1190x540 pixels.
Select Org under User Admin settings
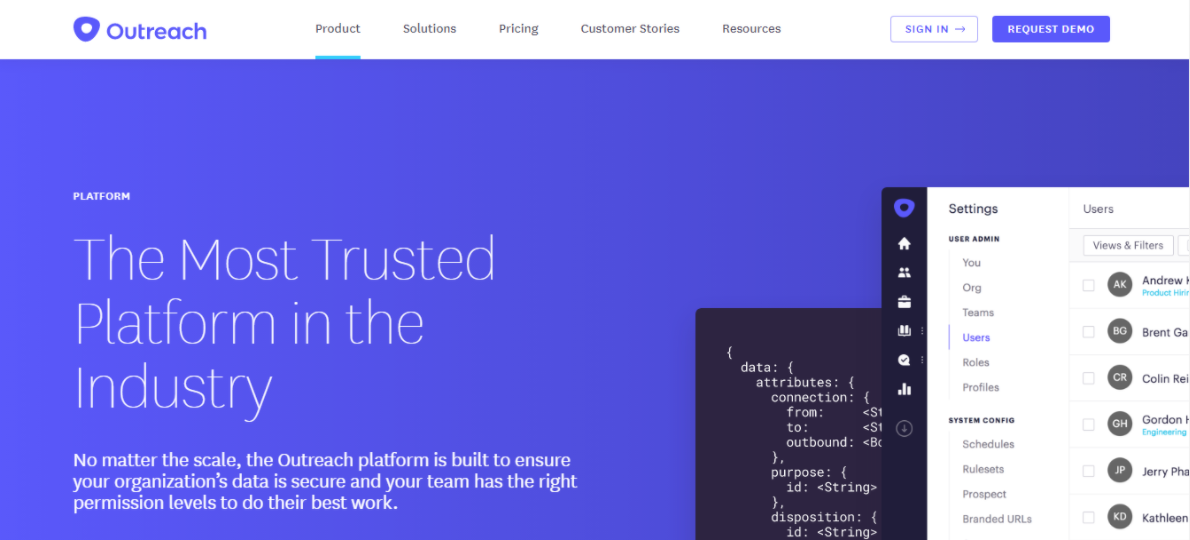[971, 287]
